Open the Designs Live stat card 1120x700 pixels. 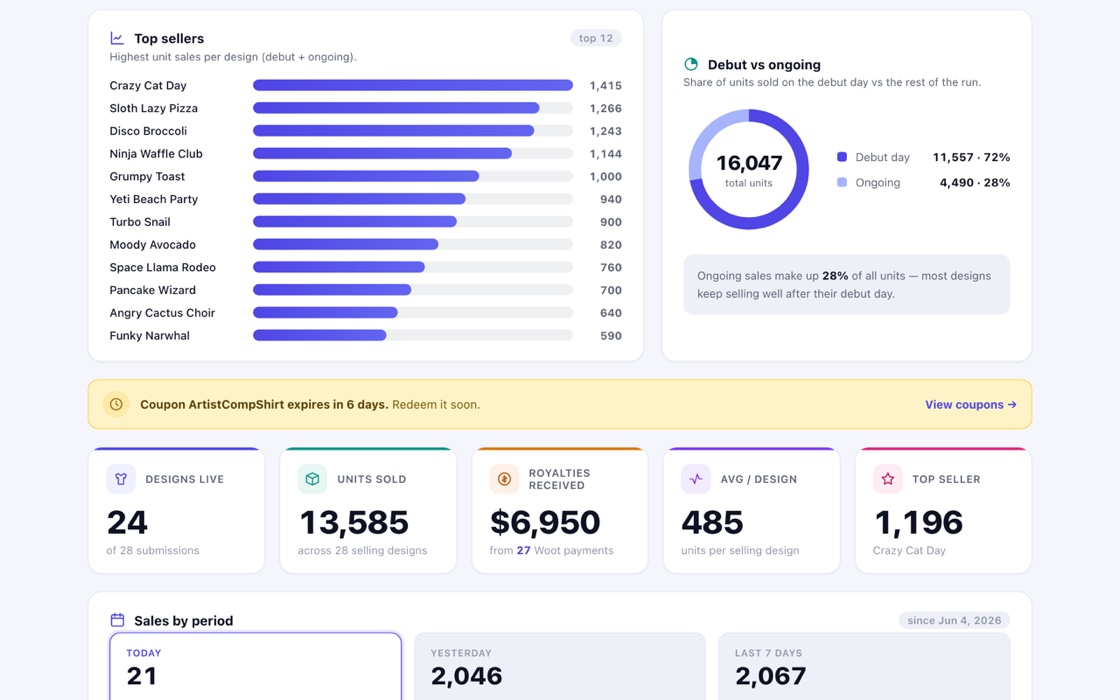pyautogui.click(x=176, y=510)
